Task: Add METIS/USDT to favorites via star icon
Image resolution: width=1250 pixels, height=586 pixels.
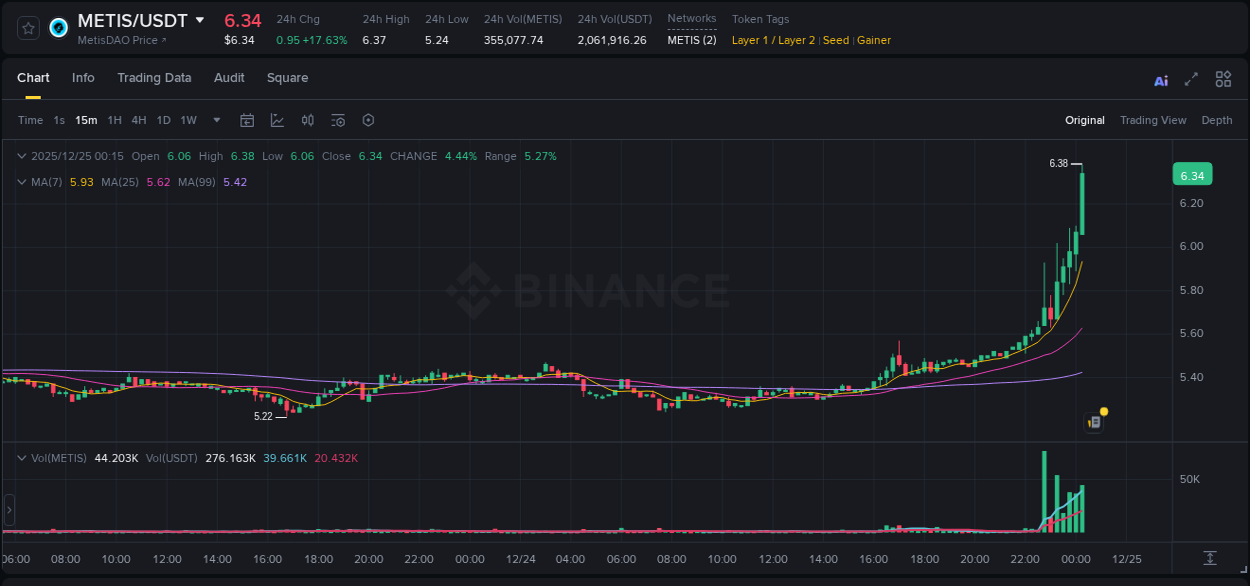Action: click(x=28, y=28)
